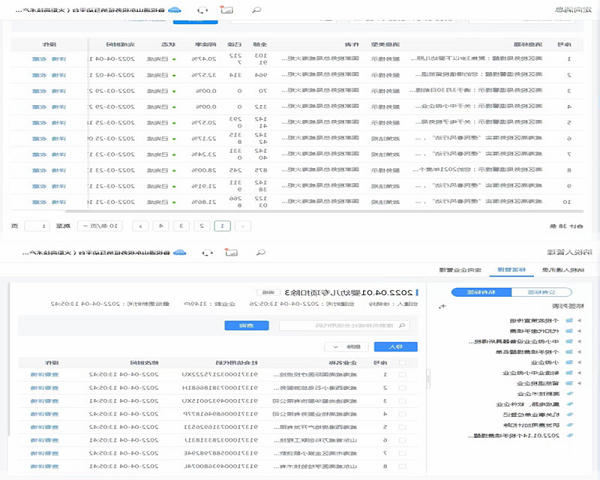Screen dimensions: 600x480
Task: Switch to the 临时企业管理 tab
Action: click(460, 270)
